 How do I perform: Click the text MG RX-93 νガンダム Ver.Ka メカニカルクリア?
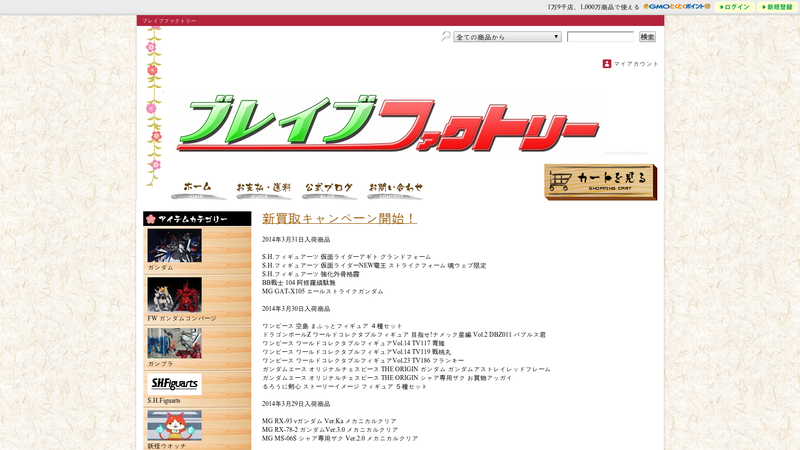[329, 421]
